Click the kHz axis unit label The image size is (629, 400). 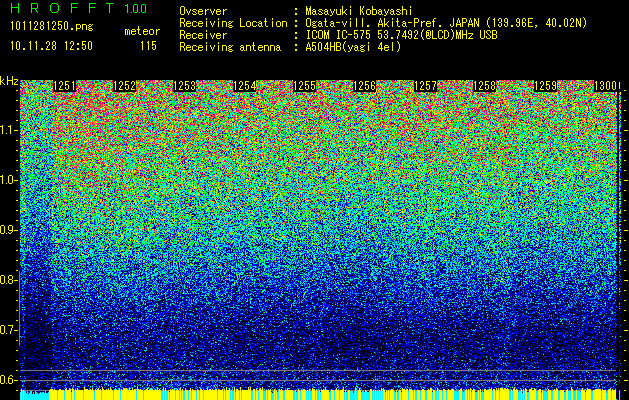pos(9,81)
